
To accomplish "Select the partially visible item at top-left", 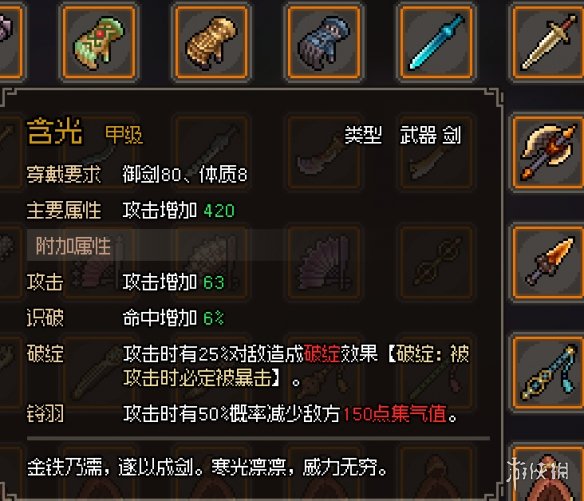I will click(x=10, y=42).
